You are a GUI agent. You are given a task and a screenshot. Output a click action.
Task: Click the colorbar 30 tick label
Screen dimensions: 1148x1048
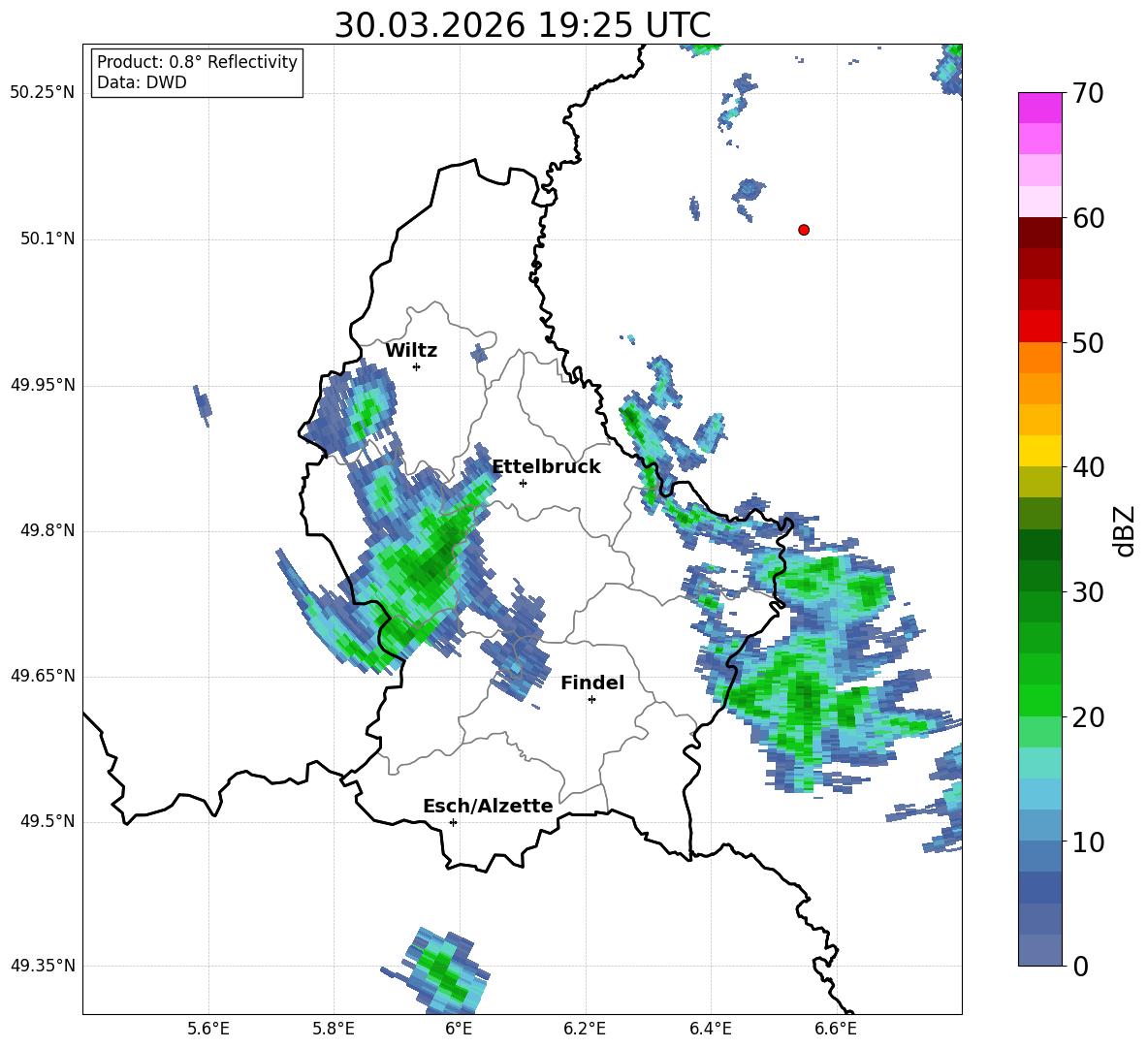tap(1089, 592)
